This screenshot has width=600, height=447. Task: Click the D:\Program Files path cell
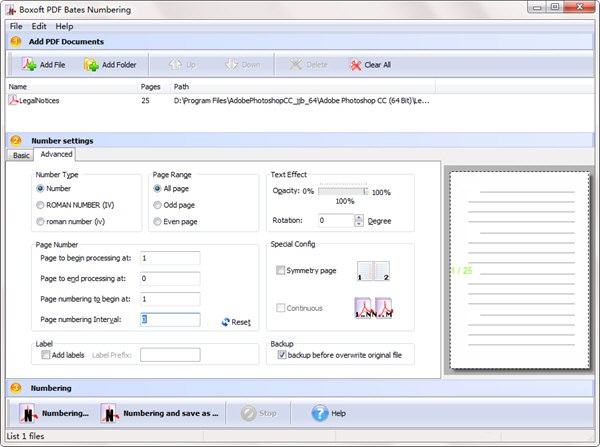pos(302,101)
